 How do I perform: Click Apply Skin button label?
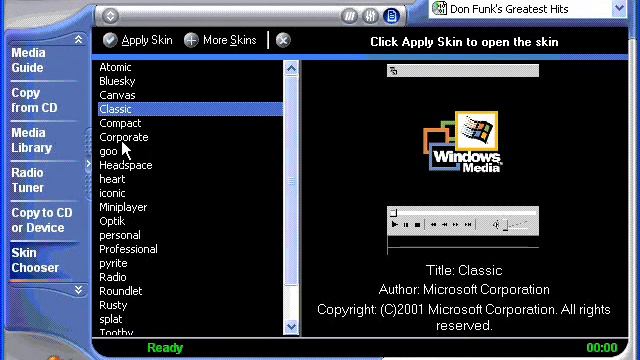pyautogui.click(x=147, y=40)
